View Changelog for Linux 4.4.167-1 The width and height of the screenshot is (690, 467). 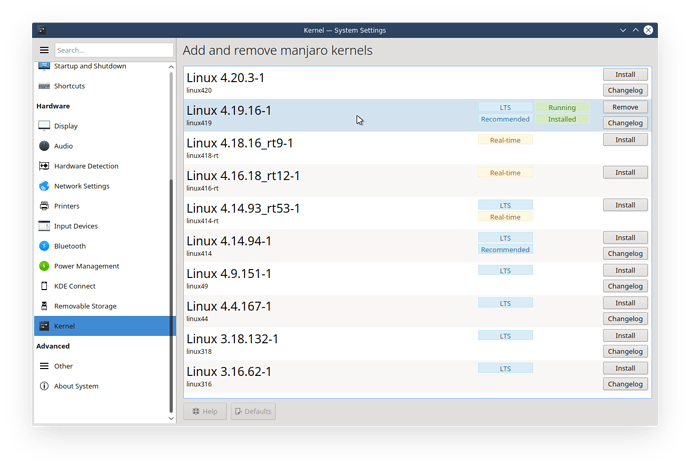625,319
